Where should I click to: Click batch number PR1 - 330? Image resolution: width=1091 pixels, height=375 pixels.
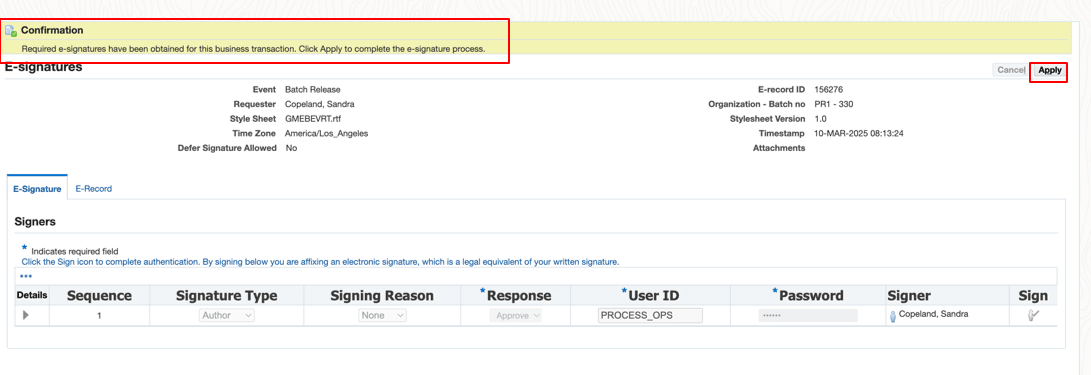(x=834, y=104)
